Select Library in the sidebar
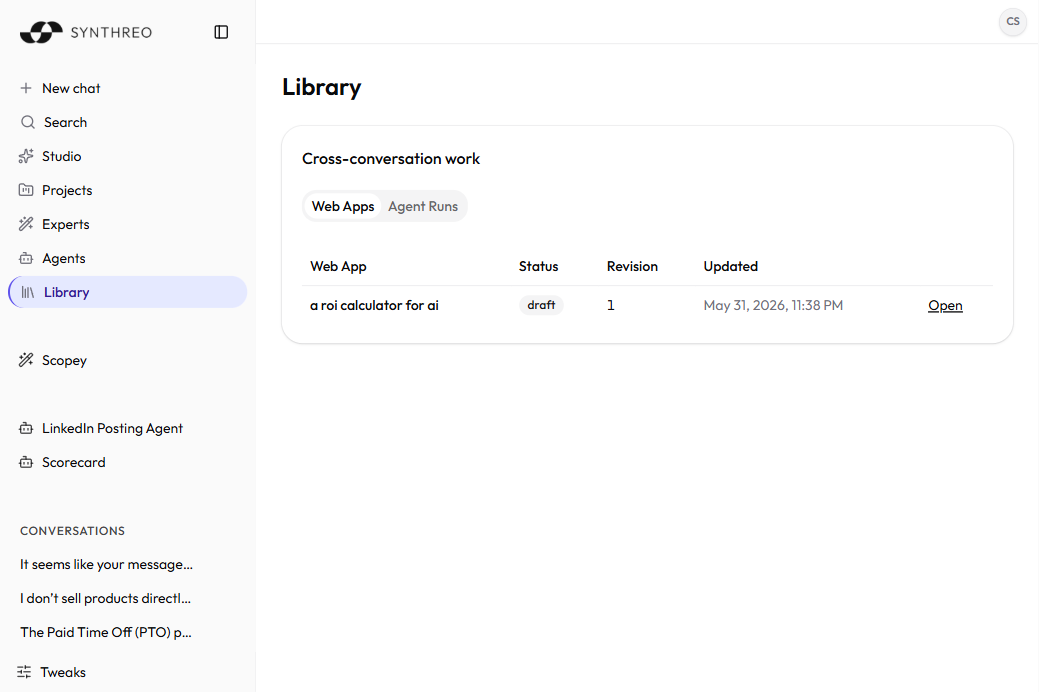Screen dimensions: 1039x692 coord(128,292)
